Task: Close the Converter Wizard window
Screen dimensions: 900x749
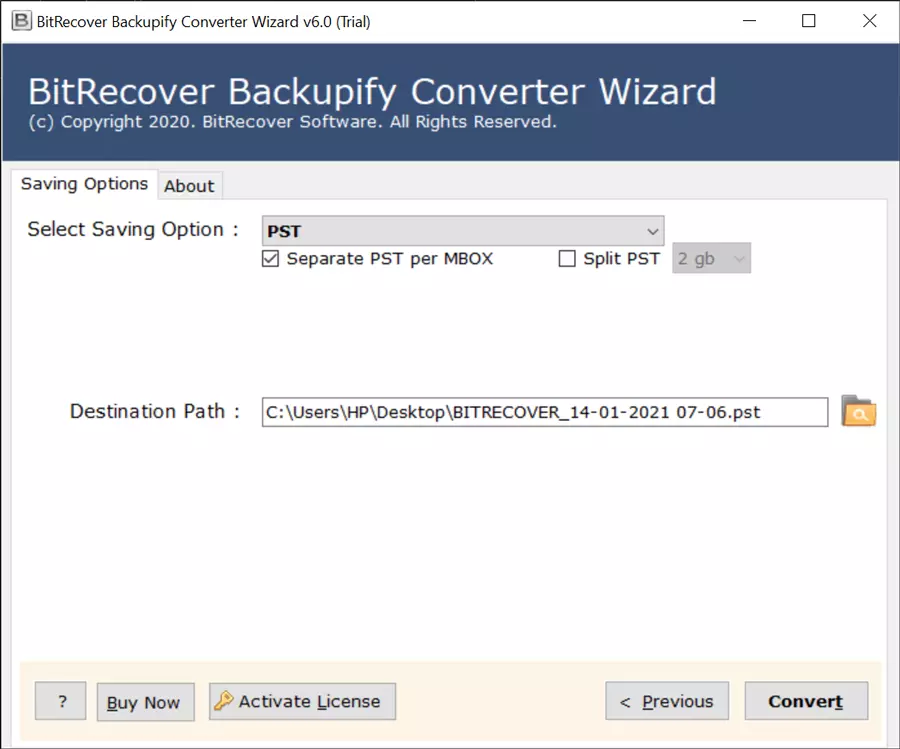Action: point(869,21)
